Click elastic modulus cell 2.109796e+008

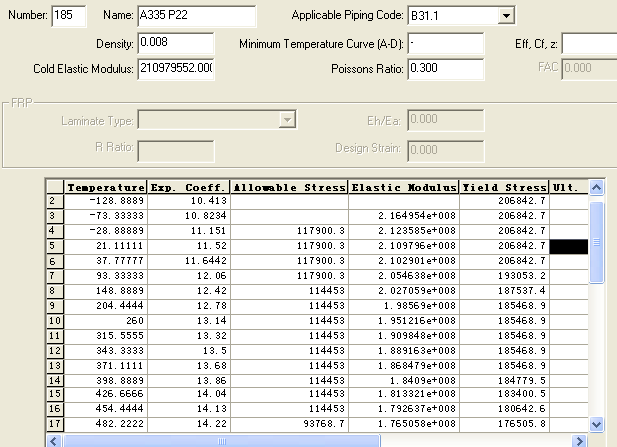[x=404, y=246]
